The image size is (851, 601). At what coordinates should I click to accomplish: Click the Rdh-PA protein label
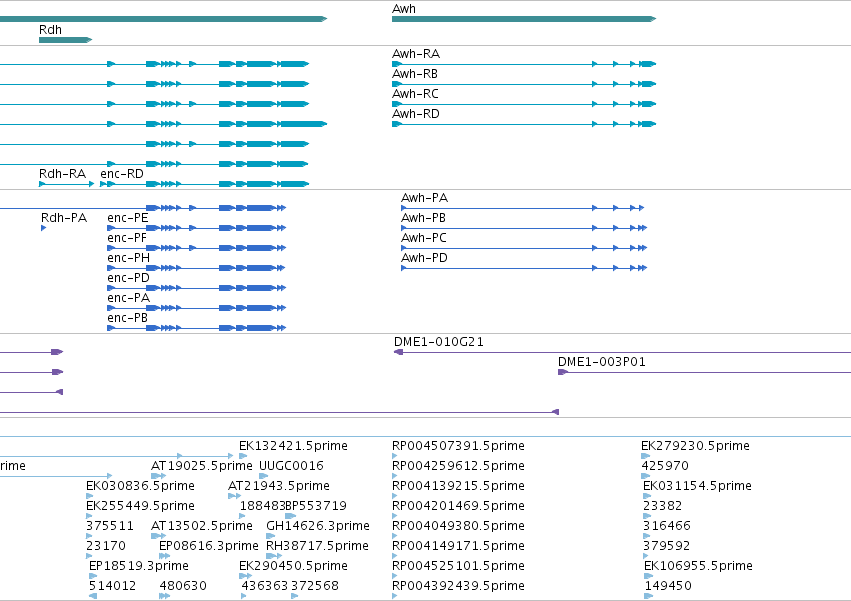(x=64, y=218)
